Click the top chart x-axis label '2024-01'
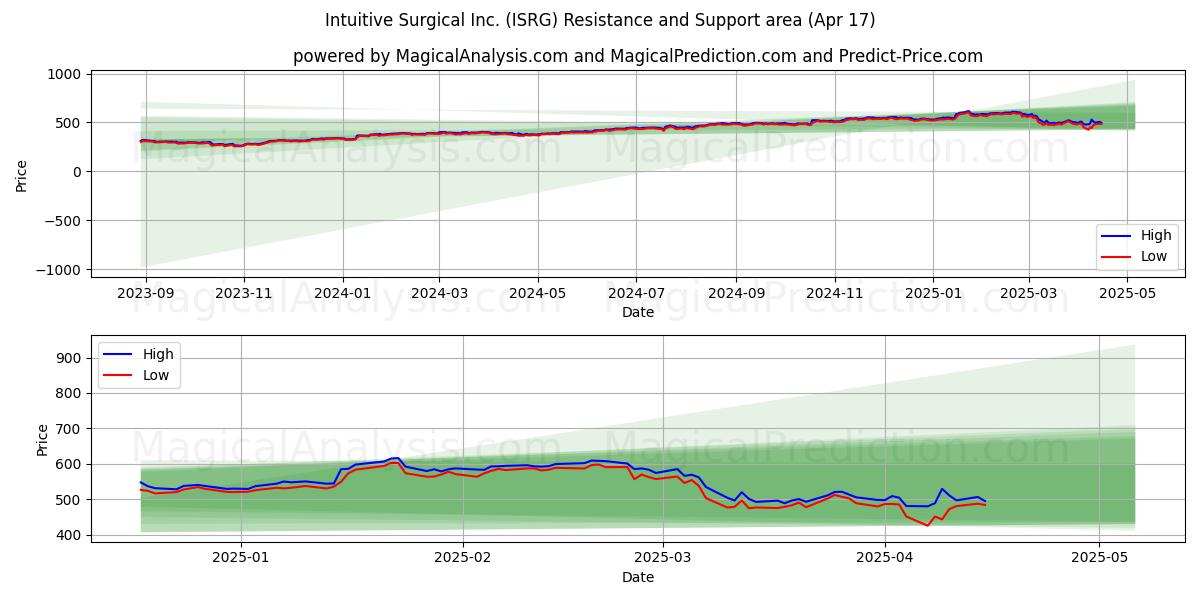The height and width of the screenshot is (600, 1200). point(342,295)
